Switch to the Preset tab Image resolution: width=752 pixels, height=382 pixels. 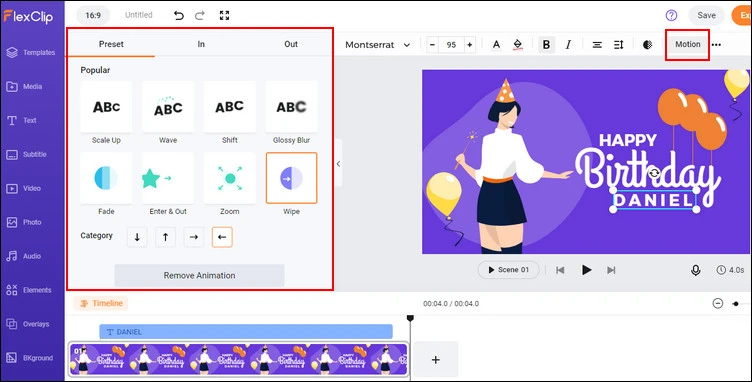(x=111, y=44)
